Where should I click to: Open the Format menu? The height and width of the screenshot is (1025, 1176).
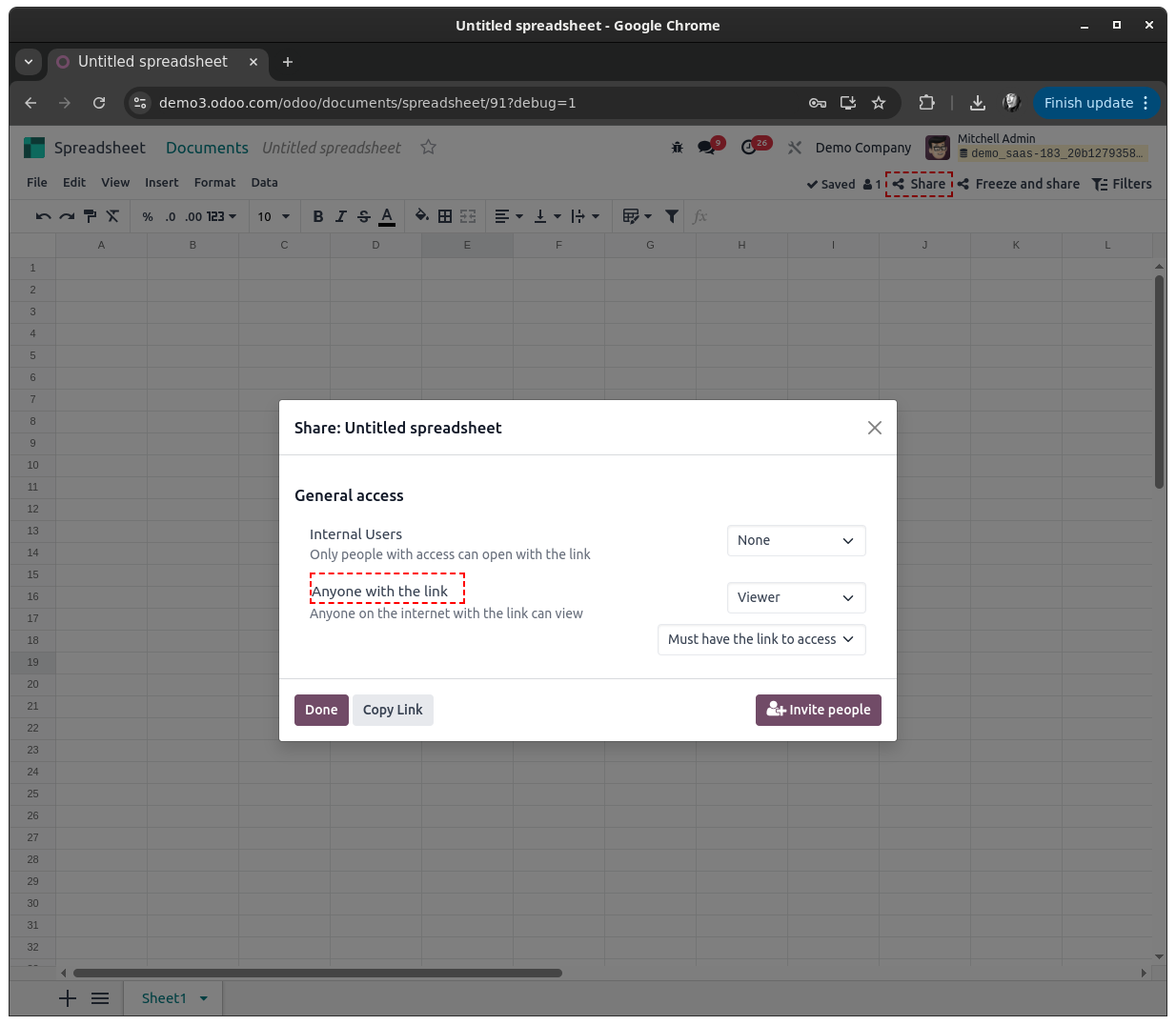coord(214,183)
